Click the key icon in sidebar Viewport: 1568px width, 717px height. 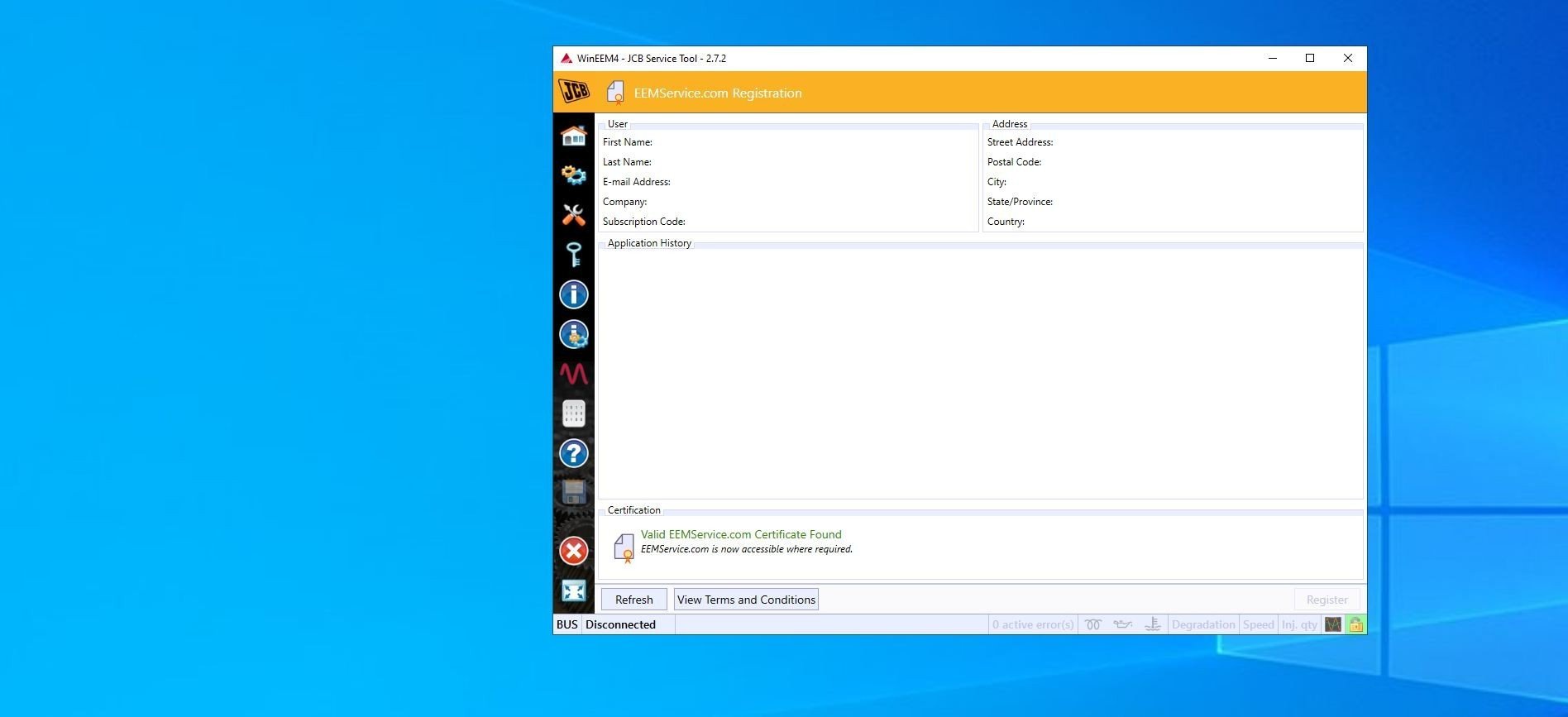click(x=573, y=254)
